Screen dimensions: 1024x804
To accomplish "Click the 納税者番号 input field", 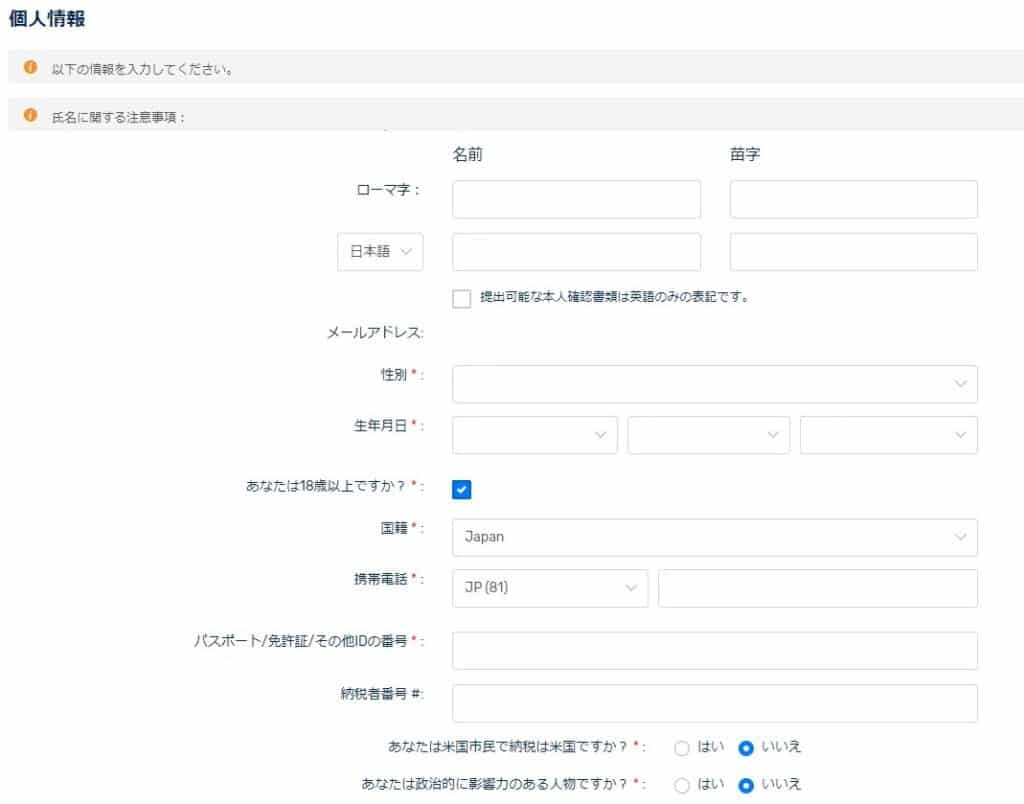I will pyautogui.click(x=714, y=703).
